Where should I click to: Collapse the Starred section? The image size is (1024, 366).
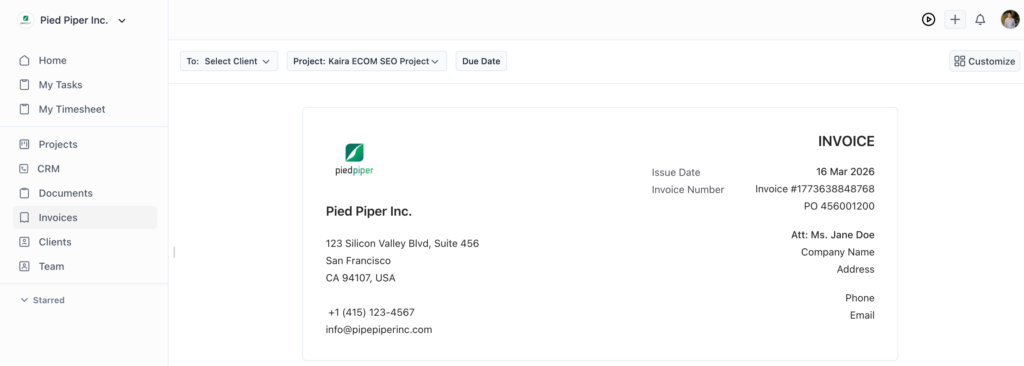click(x=42, y=301)
